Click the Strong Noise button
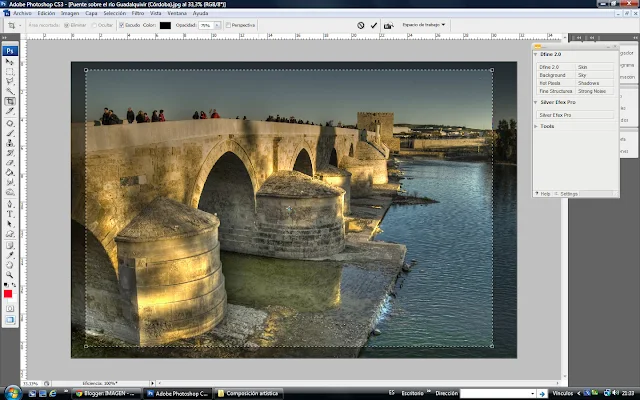 pyautogui.click(x=595, y=91)
